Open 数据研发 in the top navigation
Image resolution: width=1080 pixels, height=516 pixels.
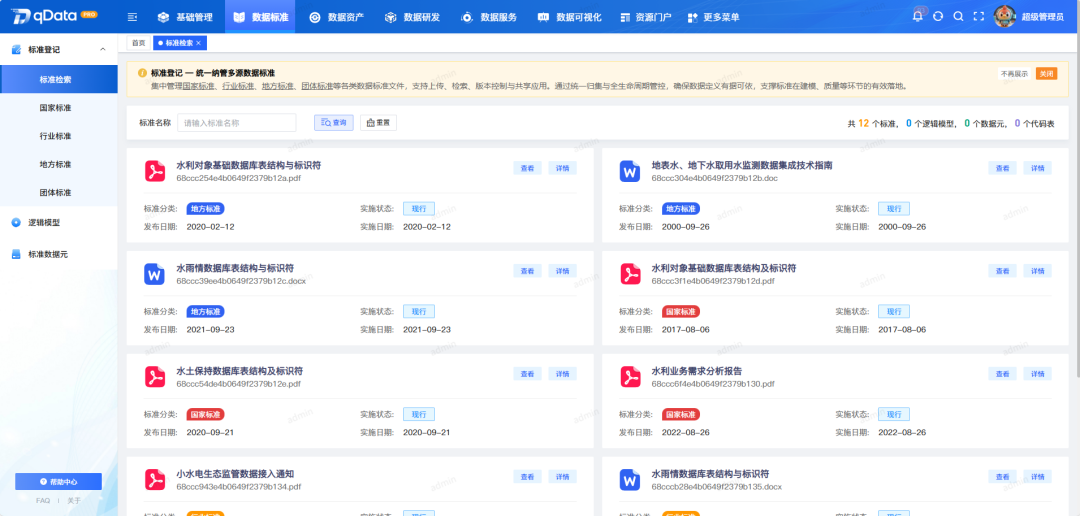413,17
